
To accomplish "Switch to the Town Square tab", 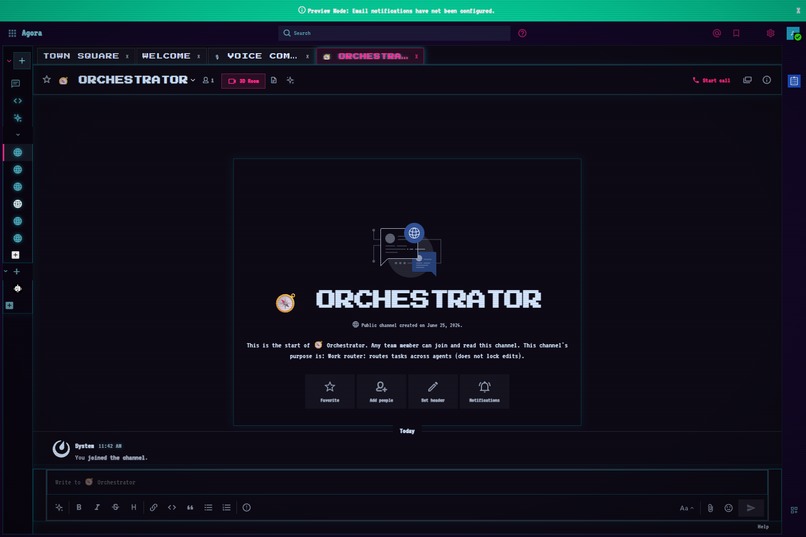I will (x=81, y=56).
